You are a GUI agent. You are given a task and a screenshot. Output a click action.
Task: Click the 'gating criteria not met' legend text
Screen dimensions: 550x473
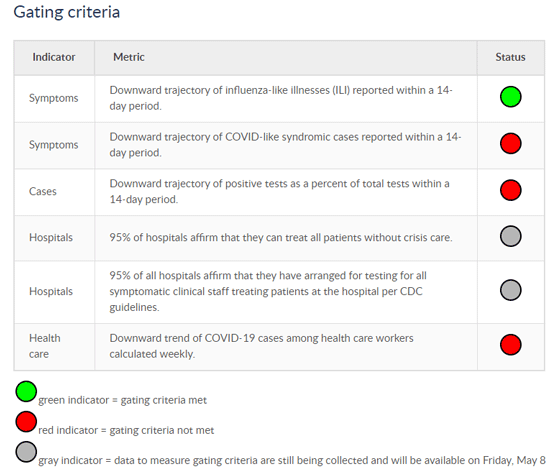click(x=162, y=430)
